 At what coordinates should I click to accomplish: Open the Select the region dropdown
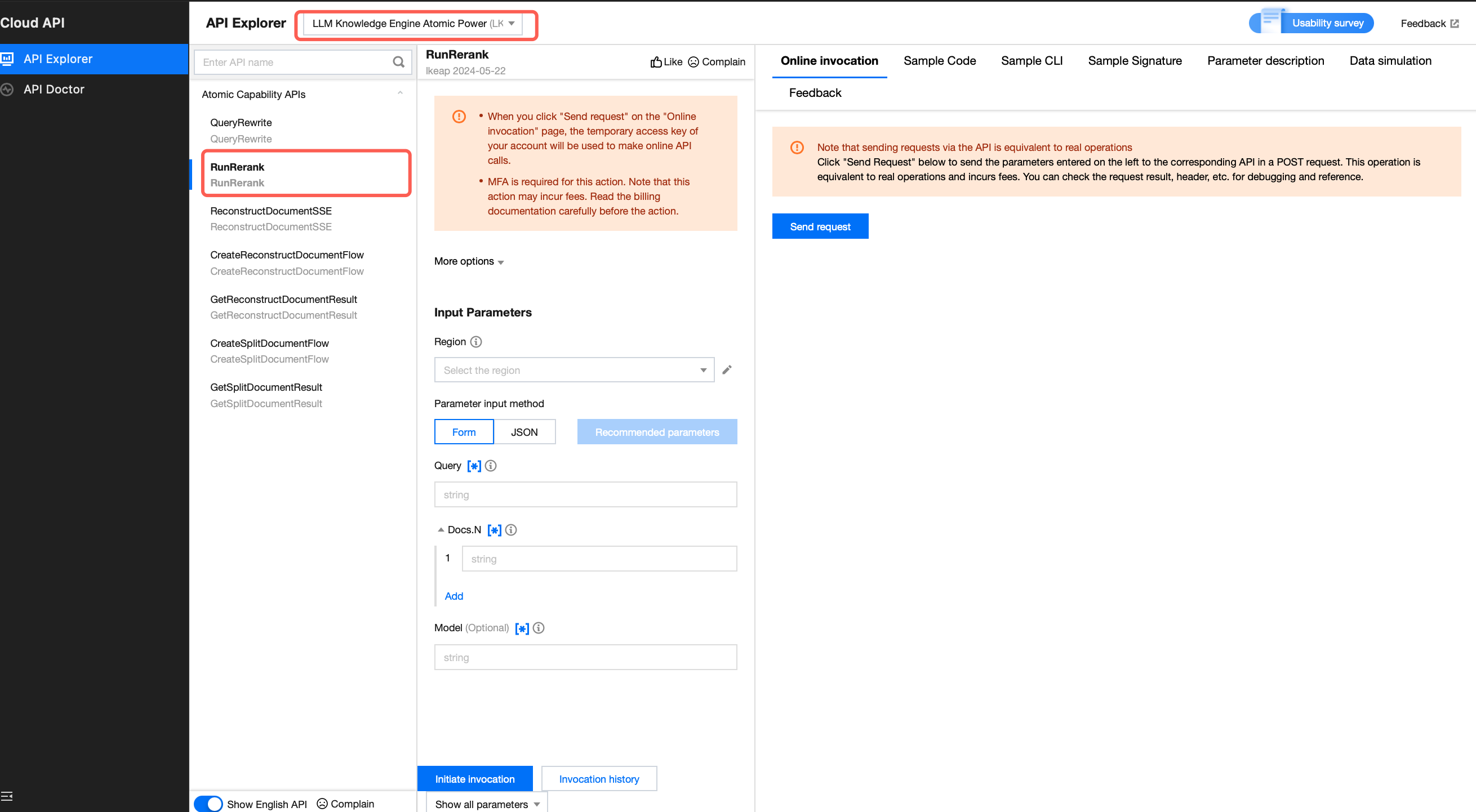tap(573, 370)
